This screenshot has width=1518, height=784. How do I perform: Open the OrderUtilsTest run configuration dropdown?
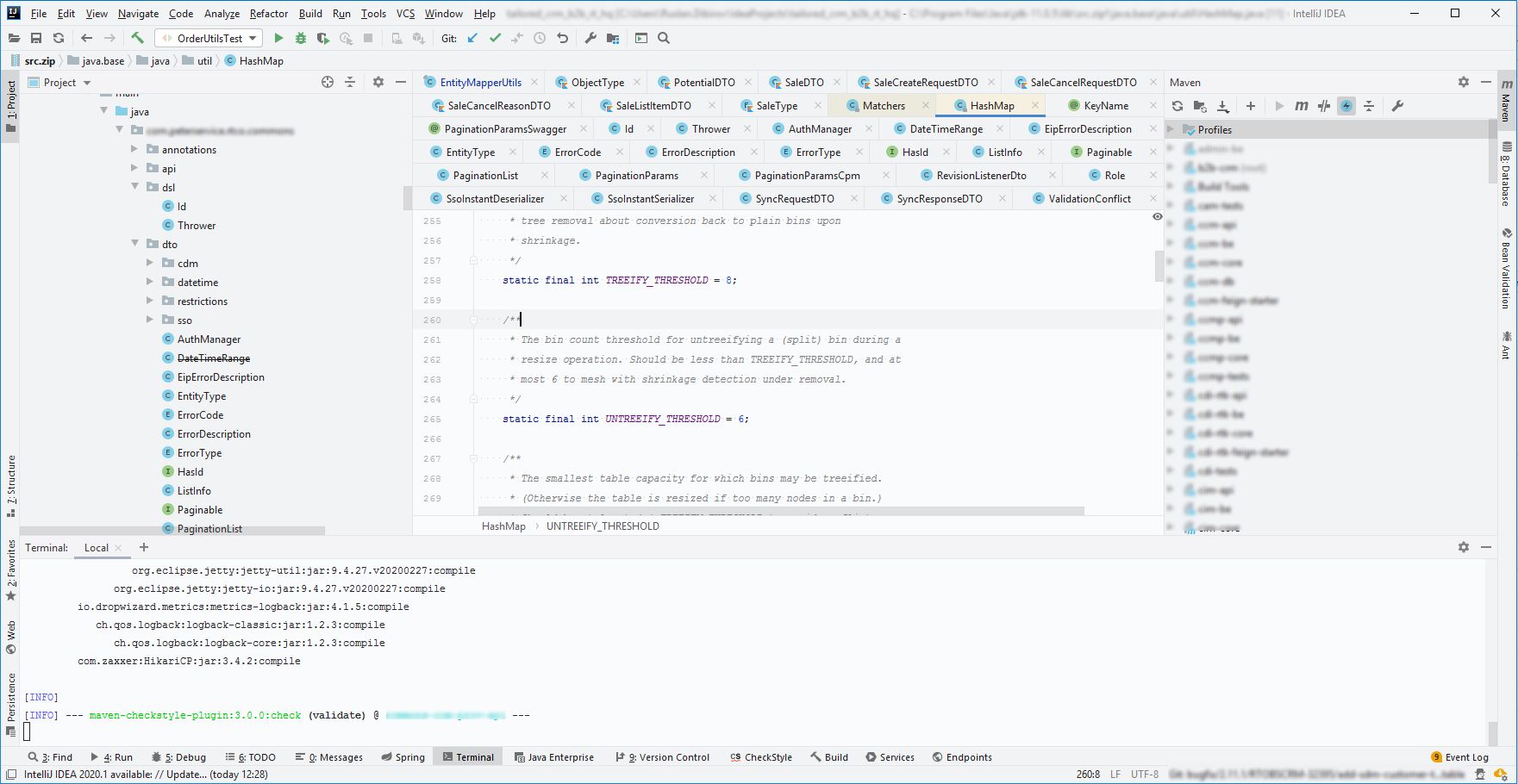(x=209, y=38)
